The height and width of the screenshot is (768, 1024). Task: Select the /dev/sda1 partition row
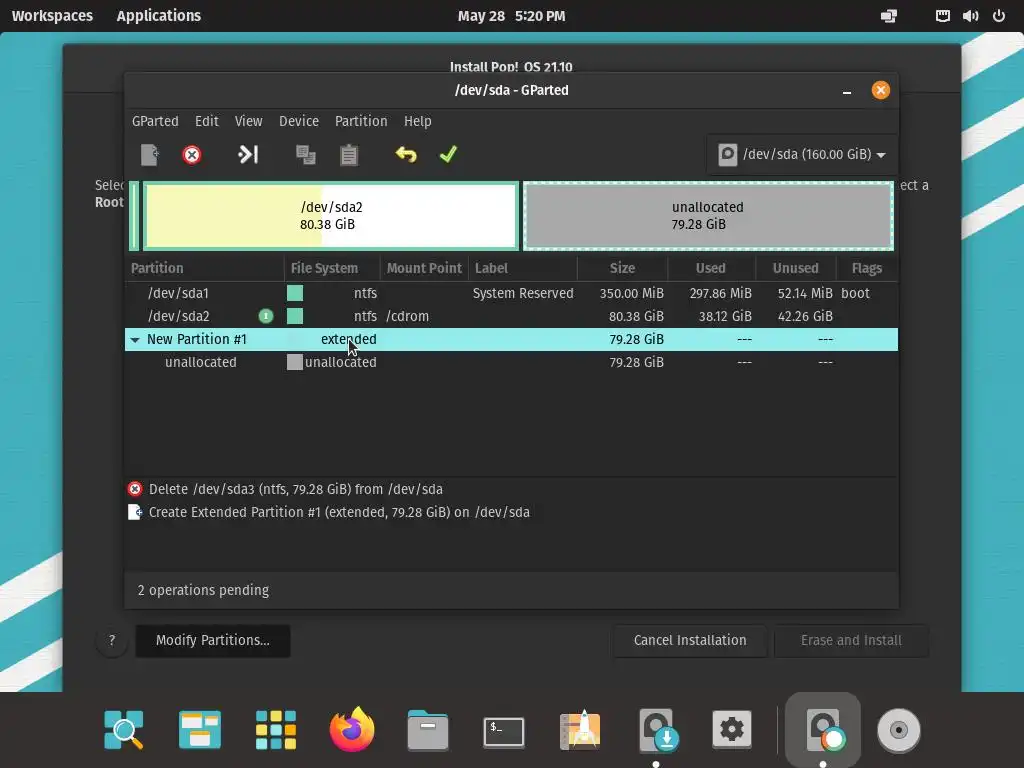[511, 293]
